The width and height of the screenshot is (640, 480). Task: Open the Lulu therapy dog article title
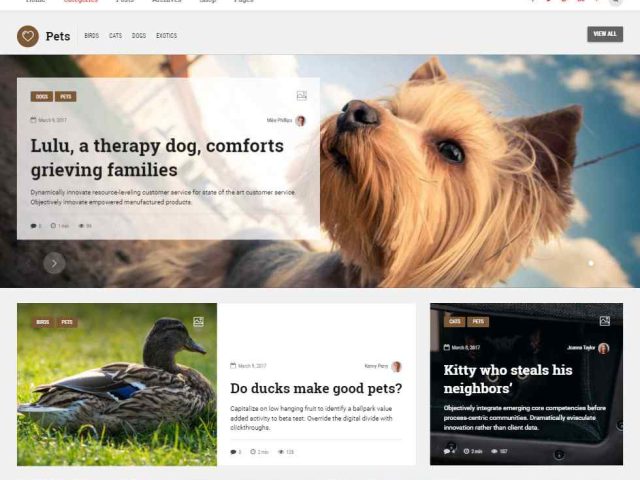(157, 158)
